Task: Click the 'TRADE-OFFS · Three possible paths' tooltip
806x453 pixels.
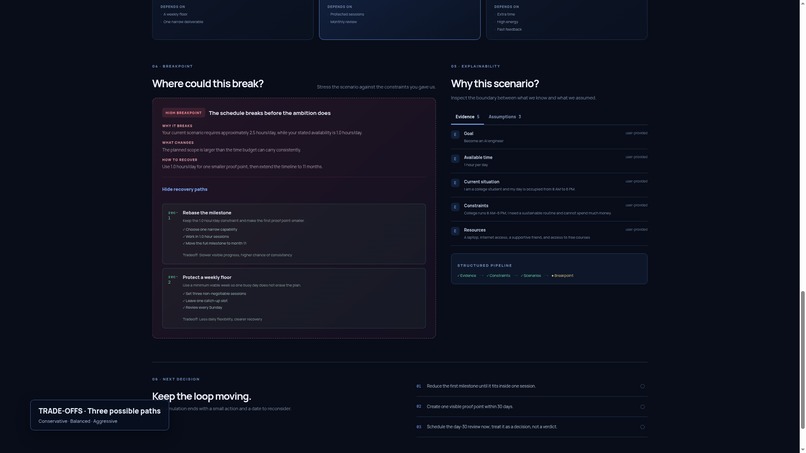Action: coord(99,415)
